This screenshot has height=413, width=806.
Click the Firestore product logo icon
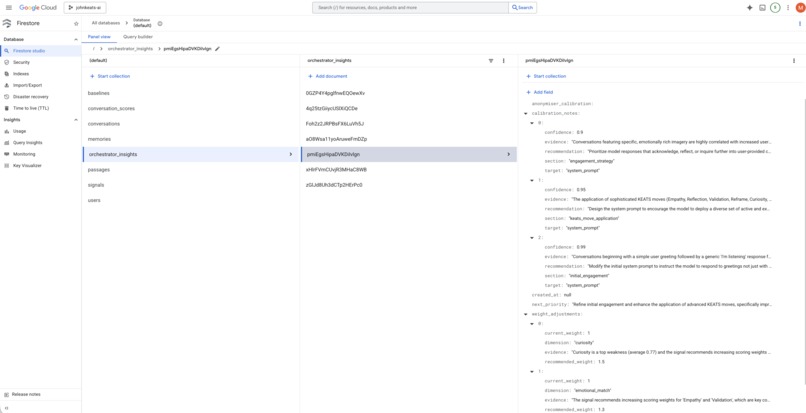(7, 24)
